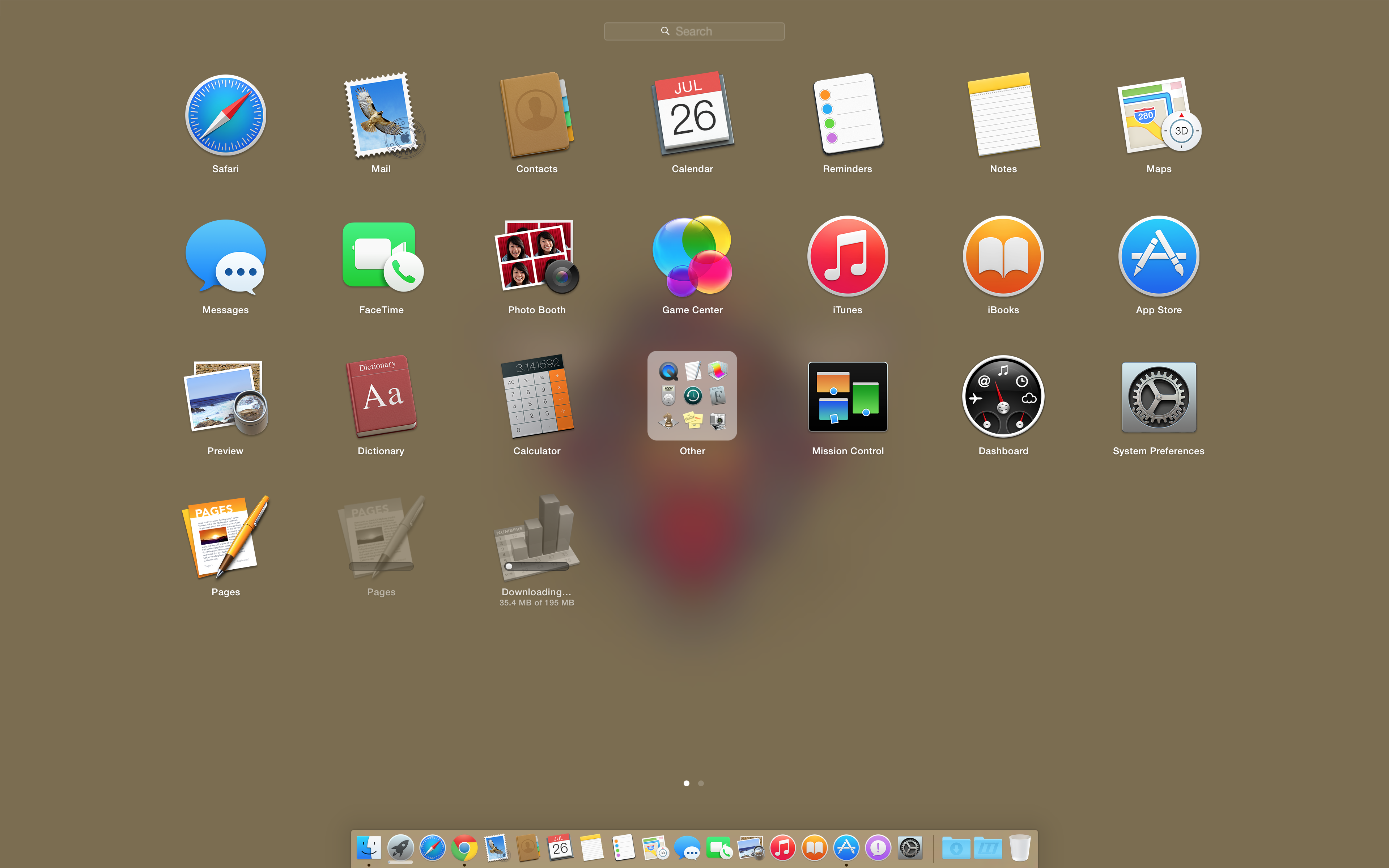Screen dimensions: 1389x868
Task: Open Photo Booth
Action: pyautogui.click(x=537, y=257)
